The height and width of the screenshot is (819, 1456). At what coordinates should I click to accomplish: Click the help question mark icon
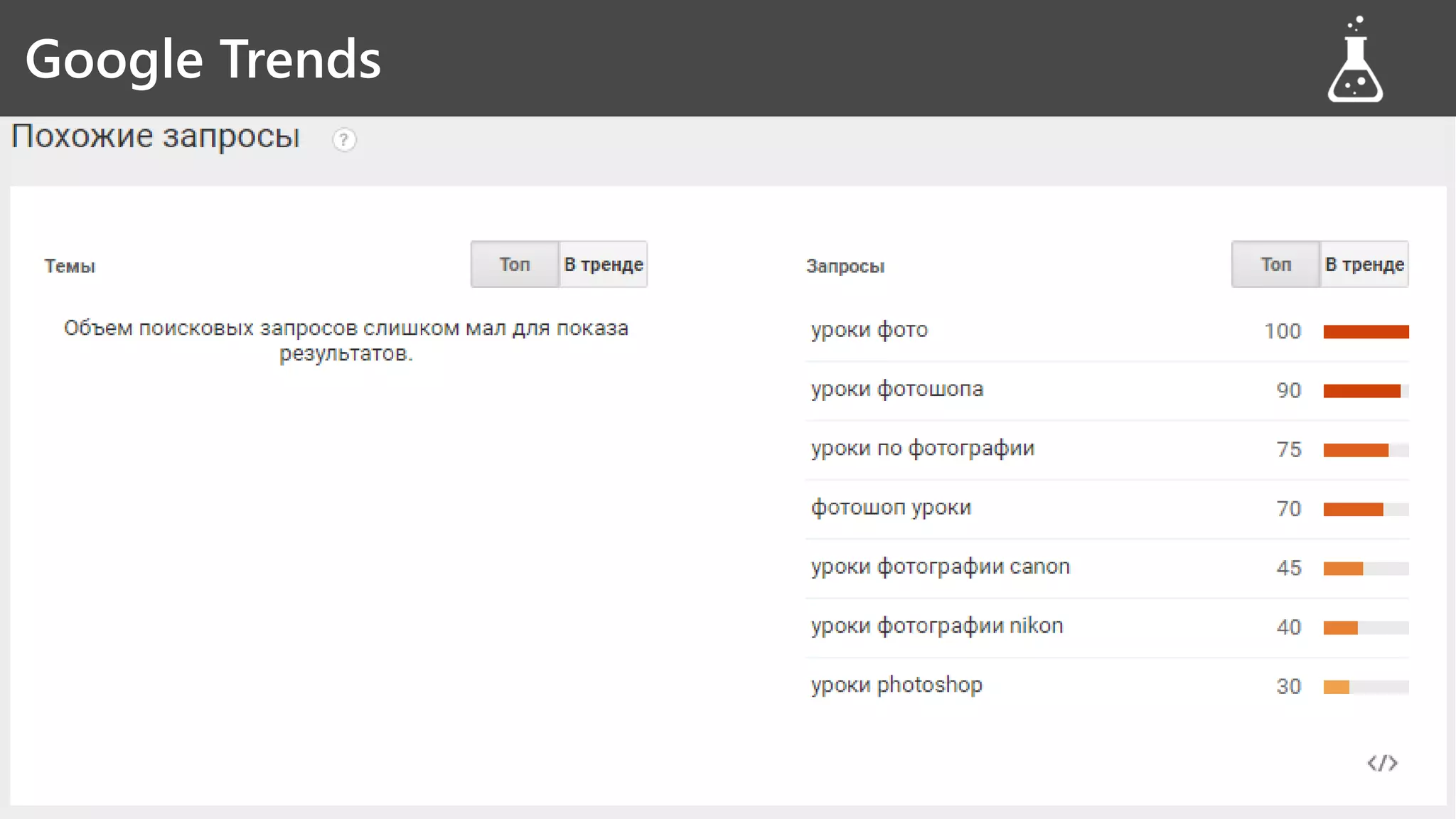344,139
